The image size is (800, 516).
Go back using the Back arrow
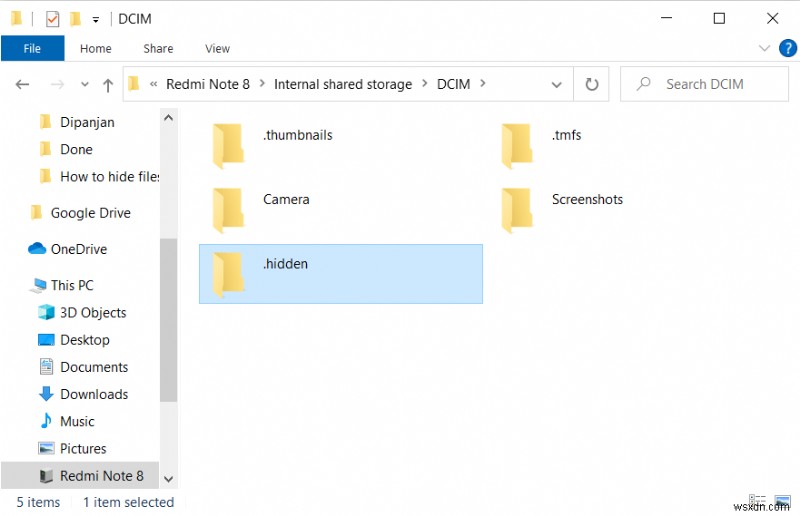pyautogui.click(x=23, y=85)
